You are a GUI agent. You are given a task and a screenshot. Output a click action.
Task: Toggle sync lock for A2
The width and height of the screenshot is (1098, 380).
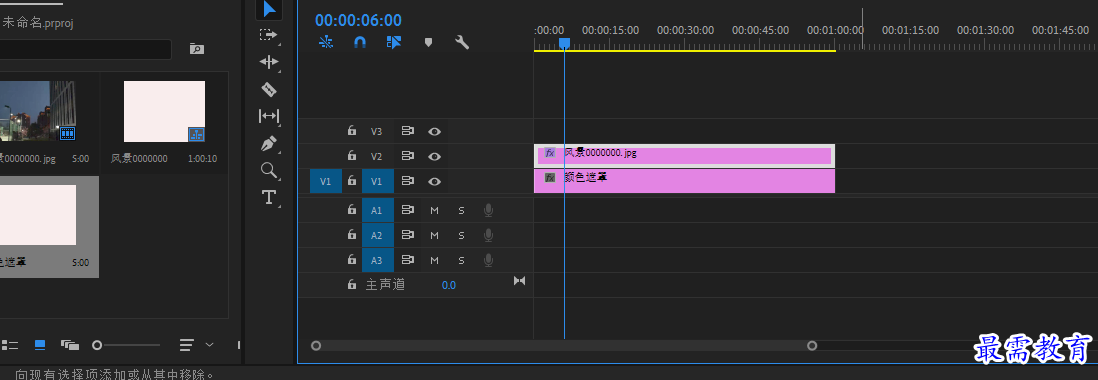(x=408, y=234)
